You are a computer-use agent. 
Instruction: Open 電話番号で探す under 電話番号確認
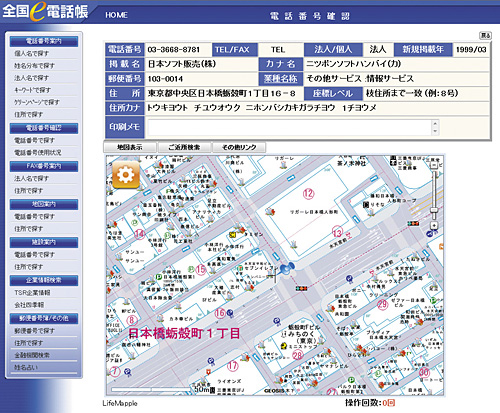pos(34,140)
